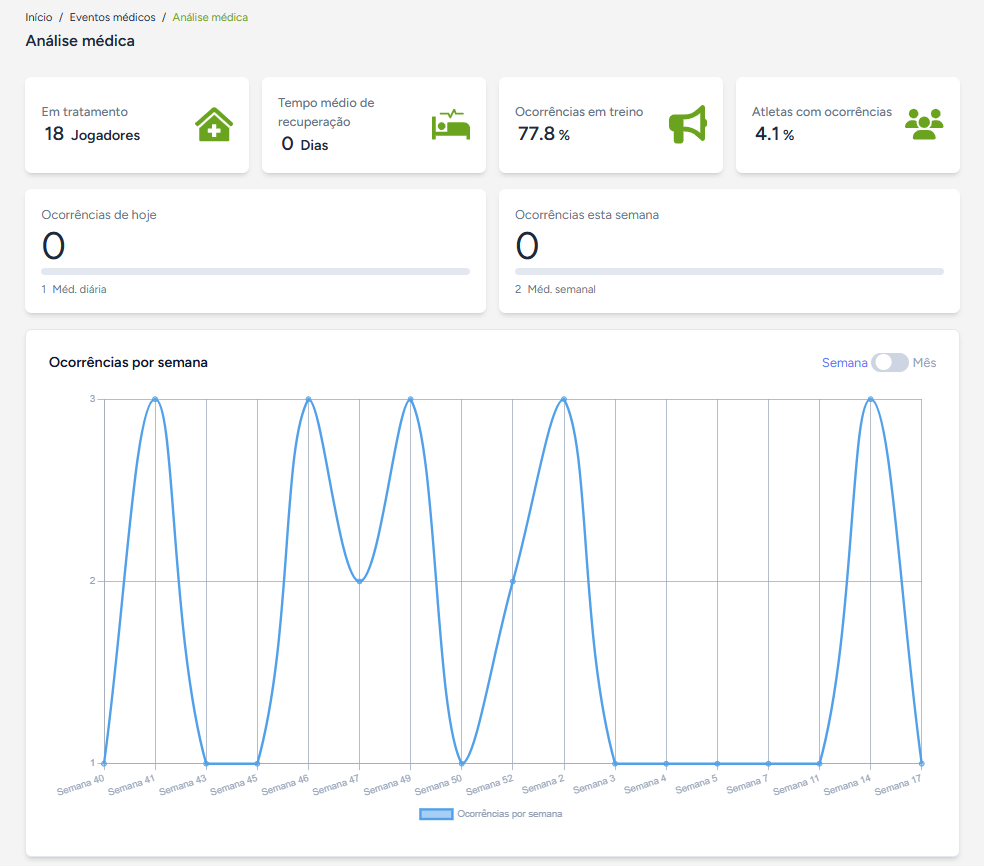The image size is (984, 866).
Task: Toggle the Semana/Mês chart switch
Action: tap(889, 363)
